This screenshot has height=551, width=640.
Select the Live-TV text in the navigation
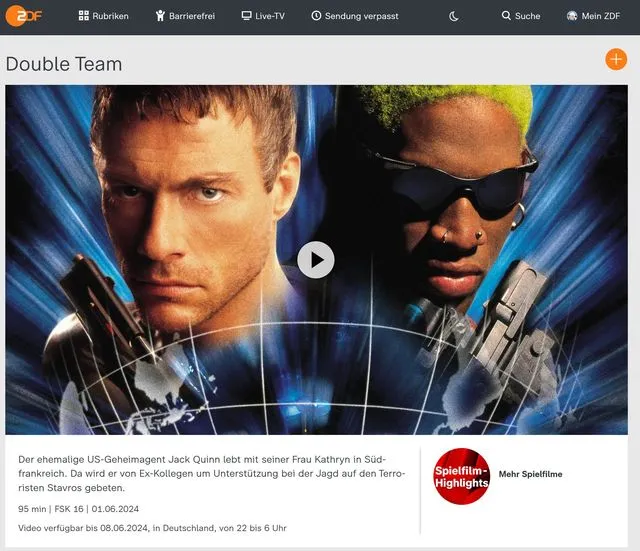[270, 16]
